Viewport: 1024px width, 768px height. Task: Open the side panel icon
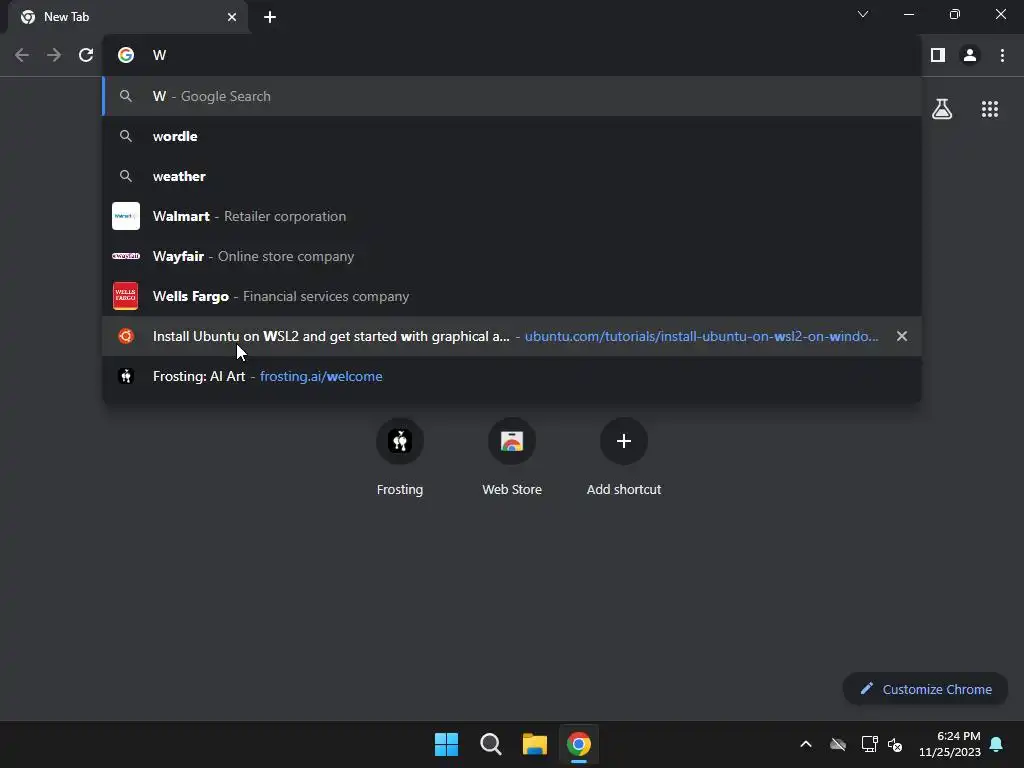point(938,55)
